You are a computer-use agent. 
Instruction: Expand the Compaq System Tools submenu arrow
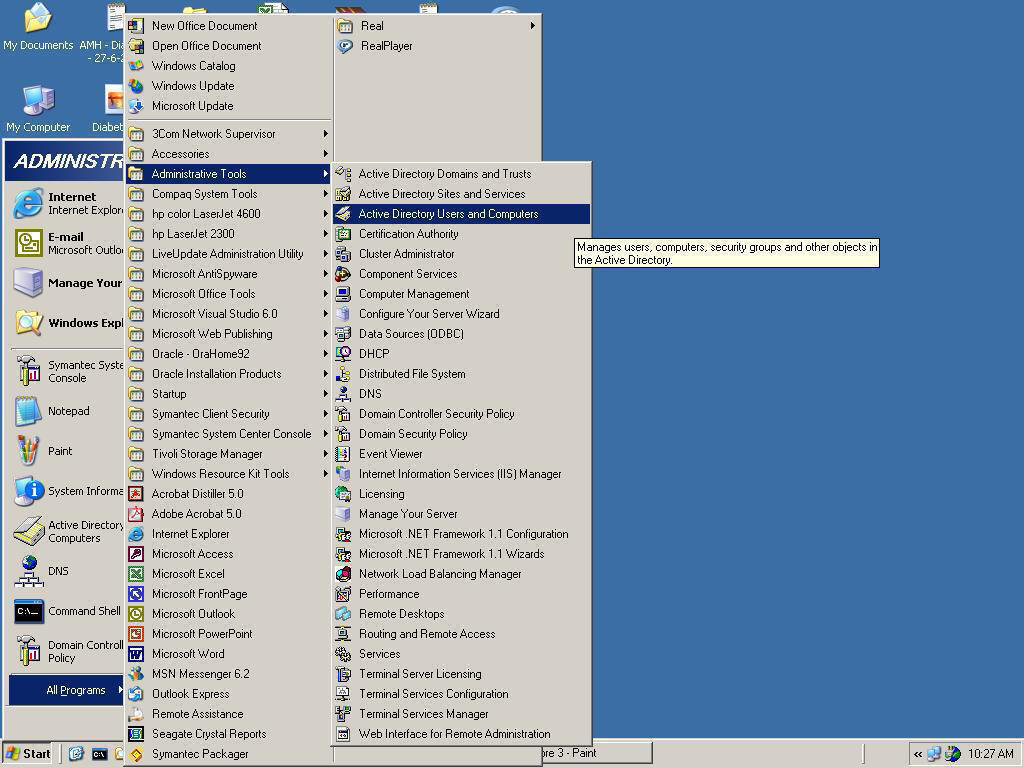pos(325,194)
